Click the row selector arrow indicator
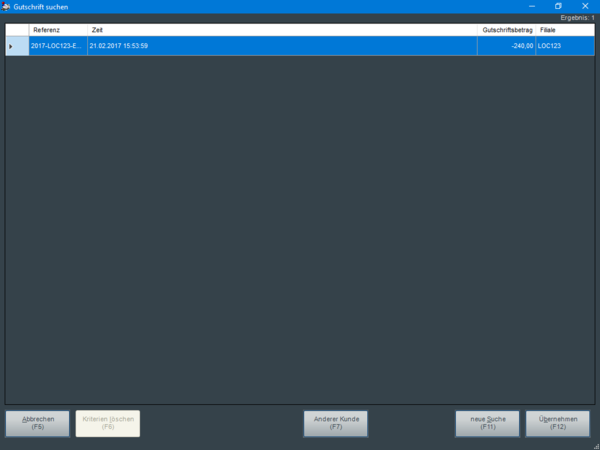This screenshot has width=600, height=450. click(x=12, y=46)
